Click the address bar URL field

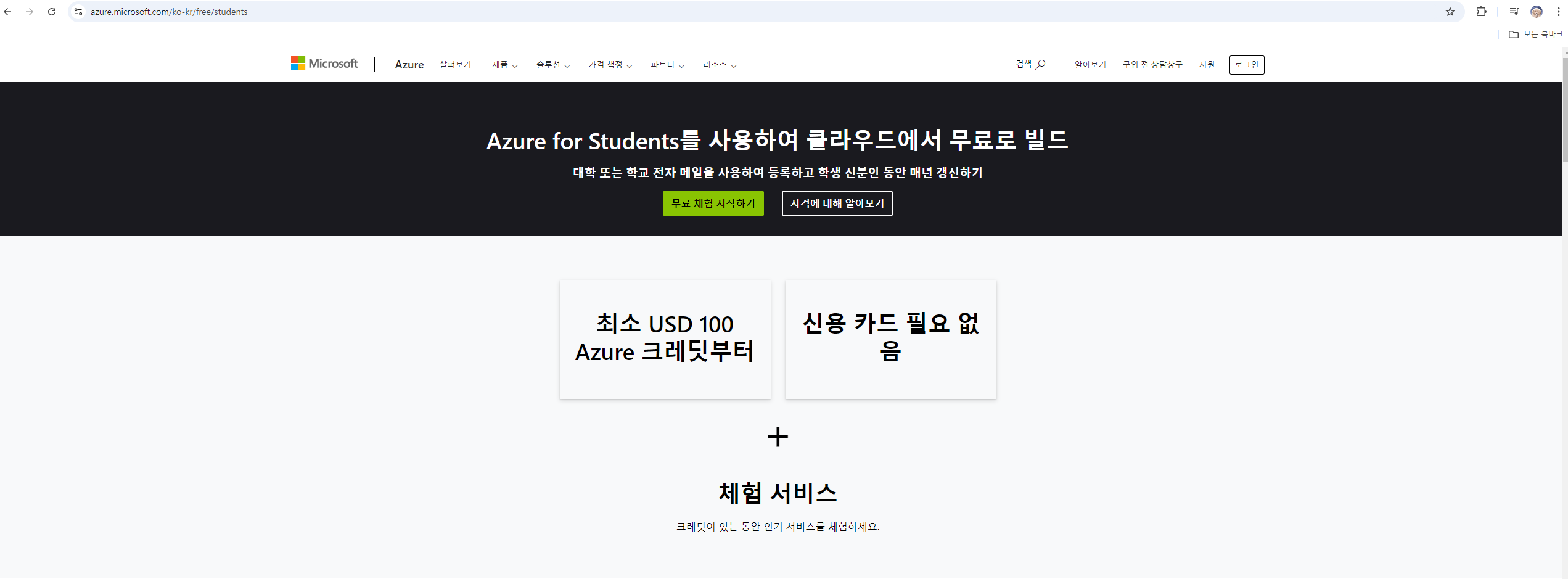click(x=763, y=12)
